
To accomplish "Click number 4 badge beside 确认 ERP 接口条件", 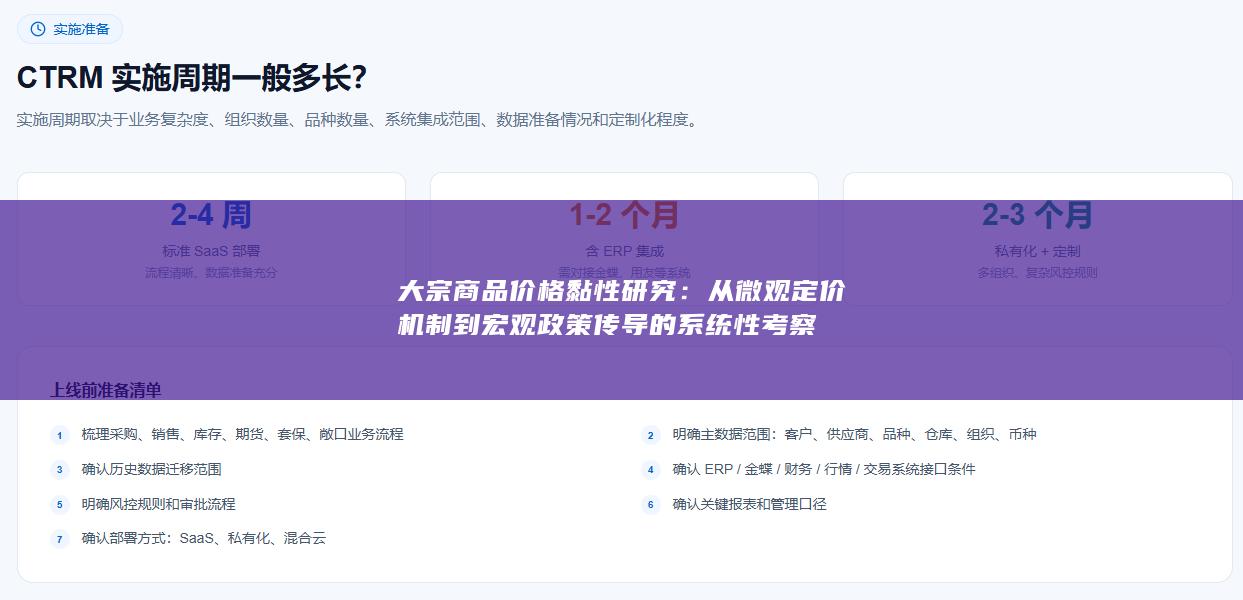I will tap(651, 470).
